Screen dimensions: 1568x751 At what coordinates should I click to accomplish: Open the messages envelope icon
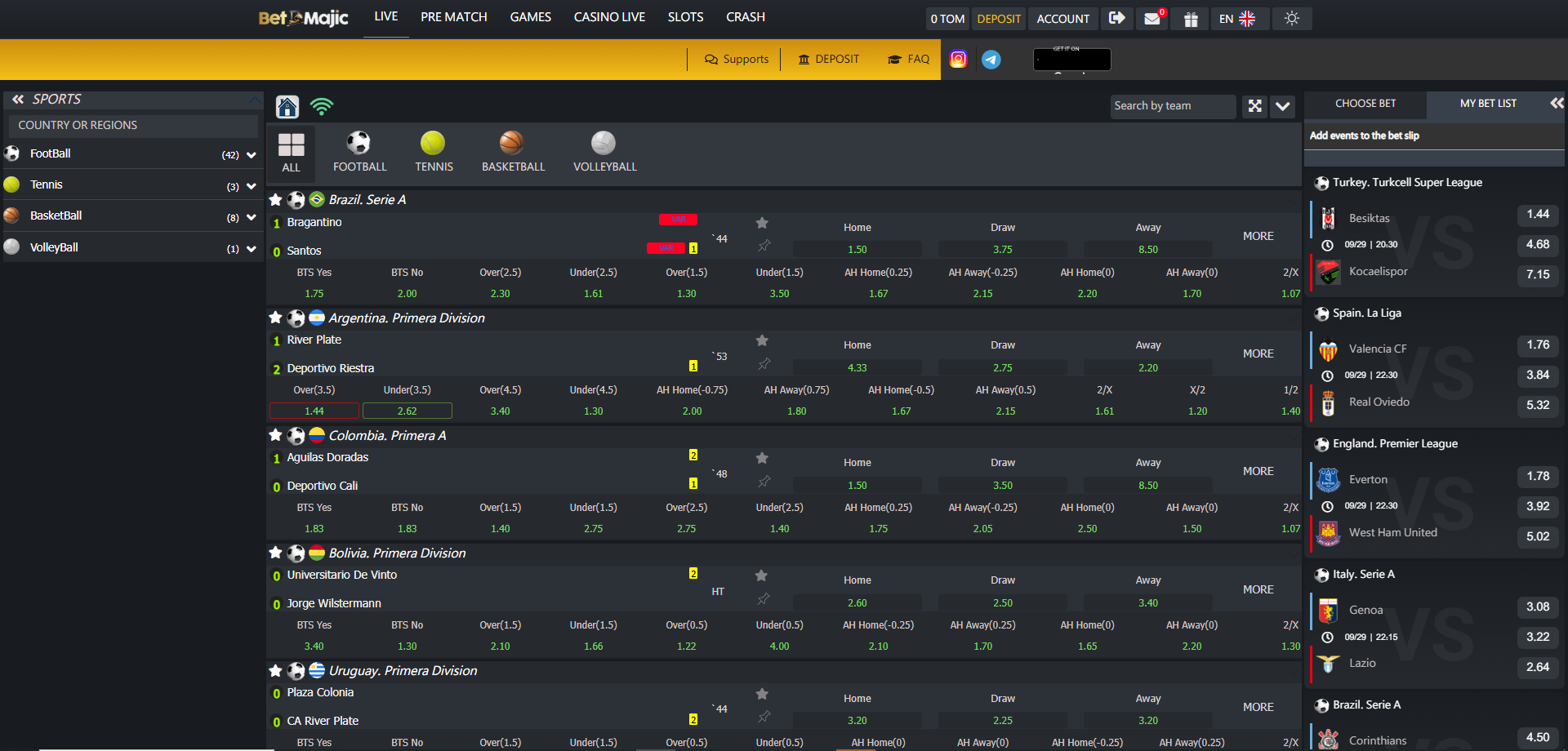(1152, 19)
